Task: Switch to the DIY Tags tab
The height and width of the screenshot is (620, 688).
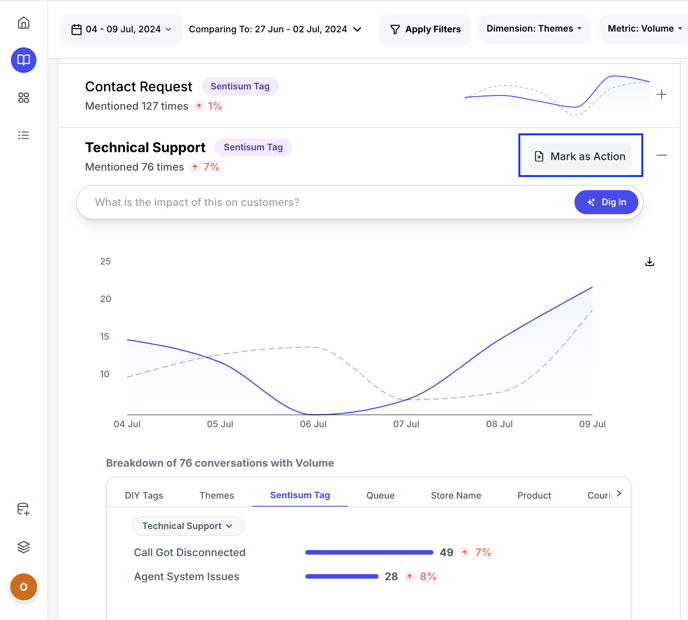Action: coord(144,495)
